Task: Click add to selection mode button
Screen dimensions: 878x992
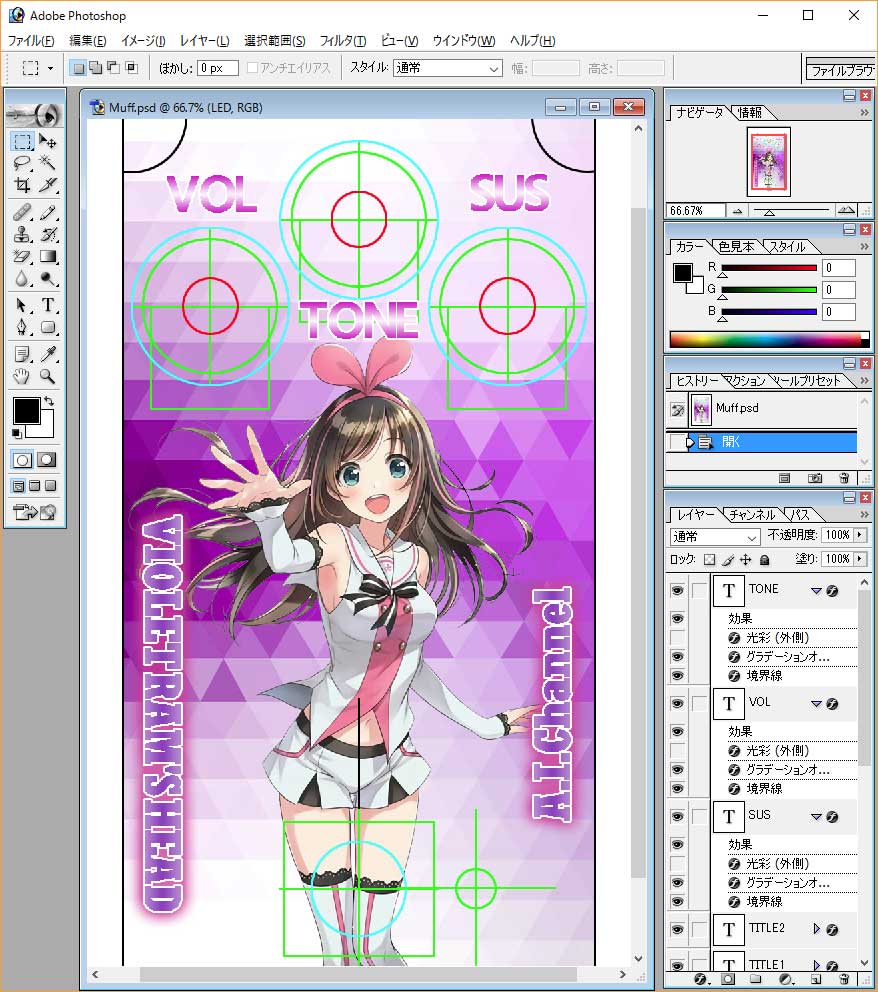Action: click(96, 68)
